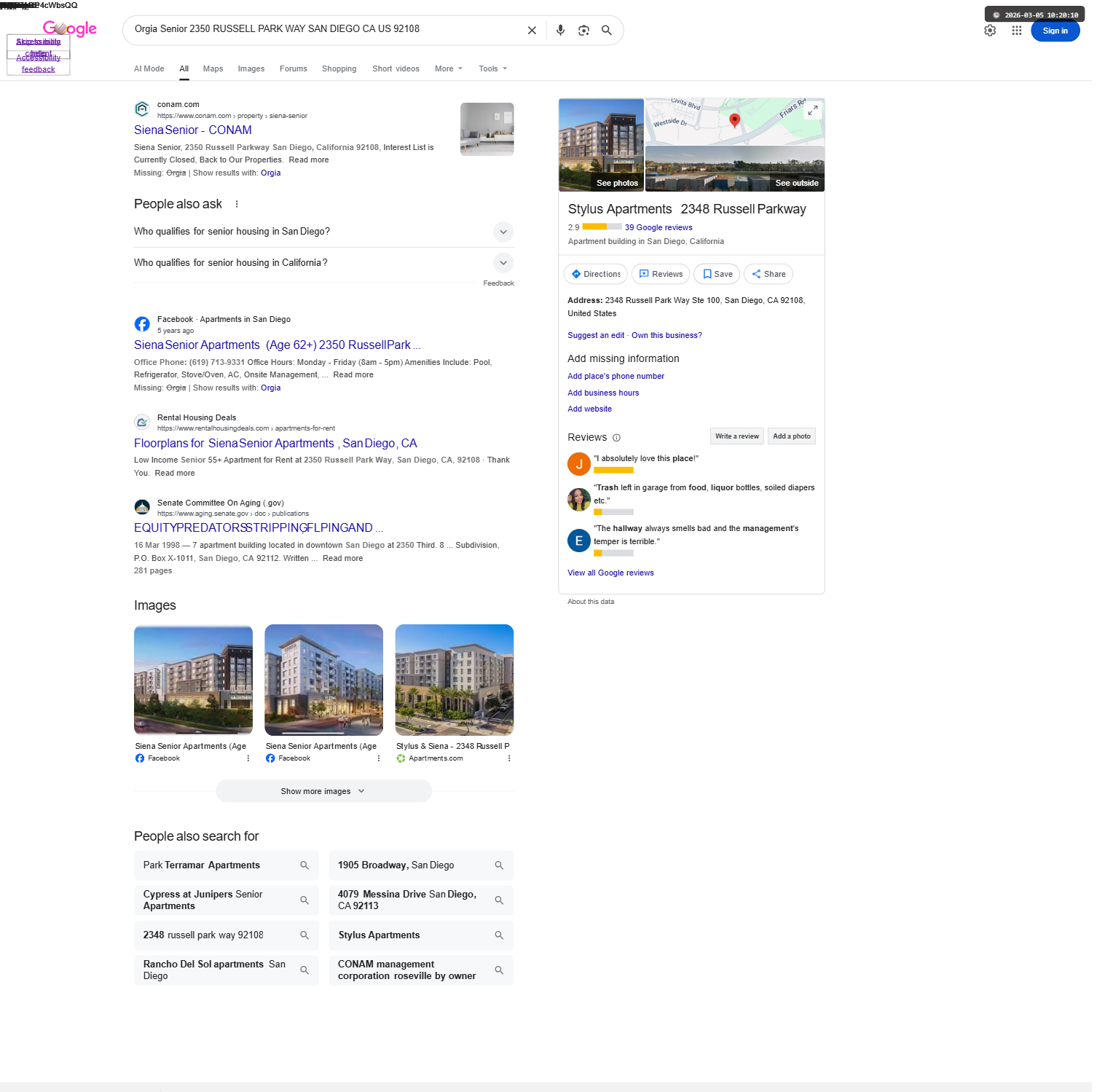Get Directions to Stylus Apartments
Viewport: 1105px width, 1092px height.
(596, 274)
